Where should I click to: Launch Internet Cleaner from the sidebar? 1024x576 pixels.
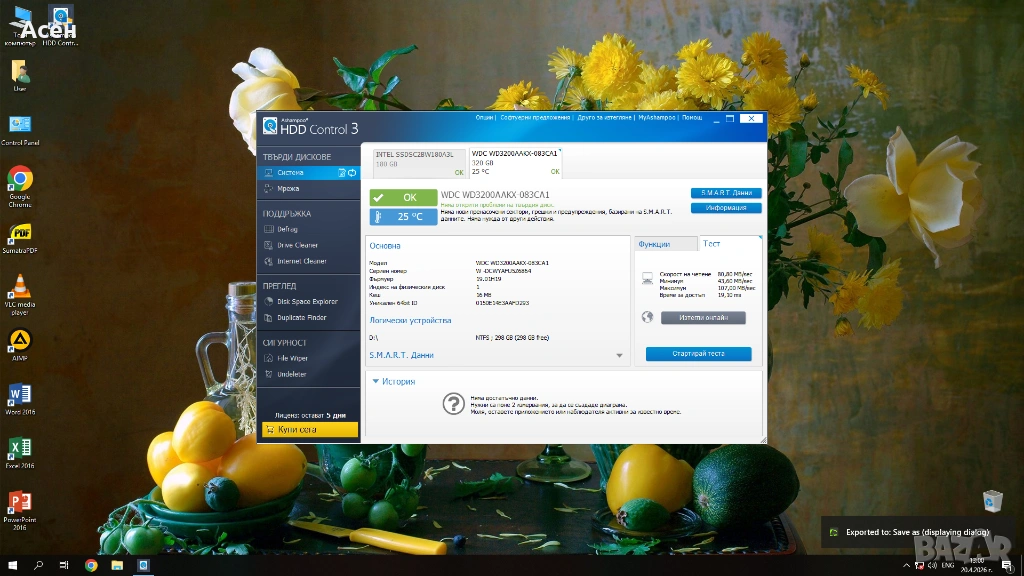tap(301, 261)
